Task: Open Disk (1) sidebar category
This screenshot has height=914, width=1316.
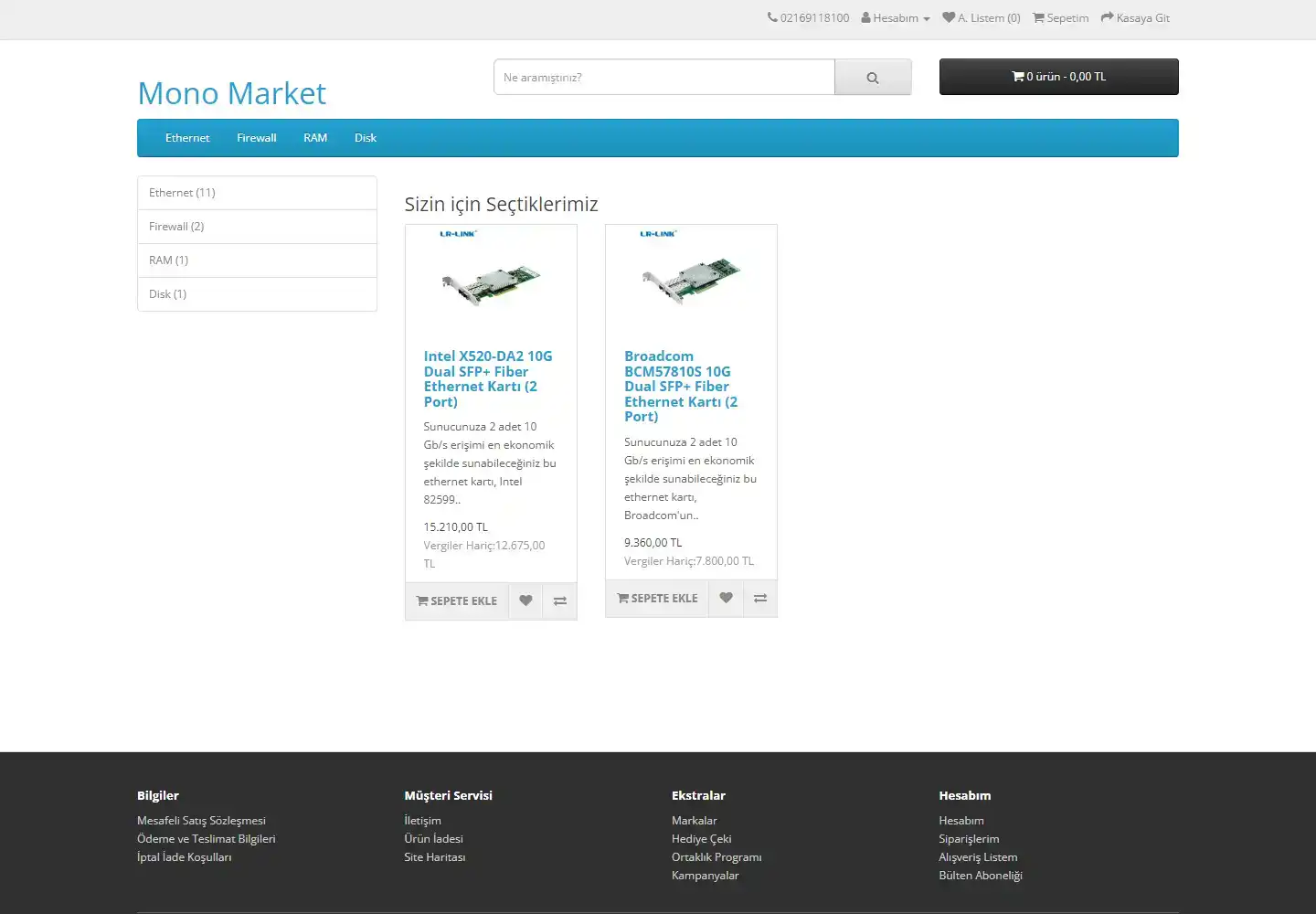Action: point(257,294)
